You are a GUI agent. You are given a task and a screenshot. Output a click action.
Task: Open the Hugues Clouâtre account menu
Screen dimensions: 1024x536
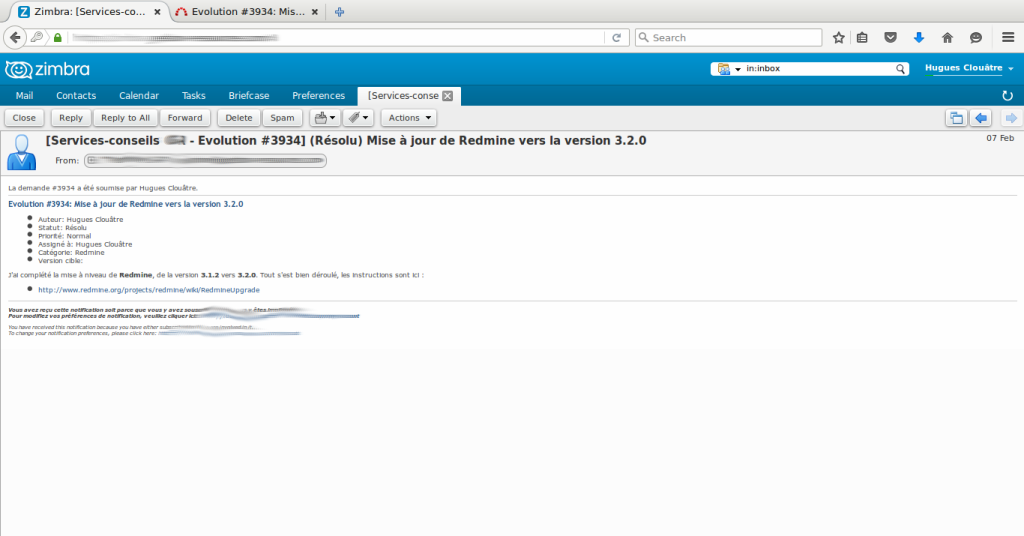tap(969, 68)
